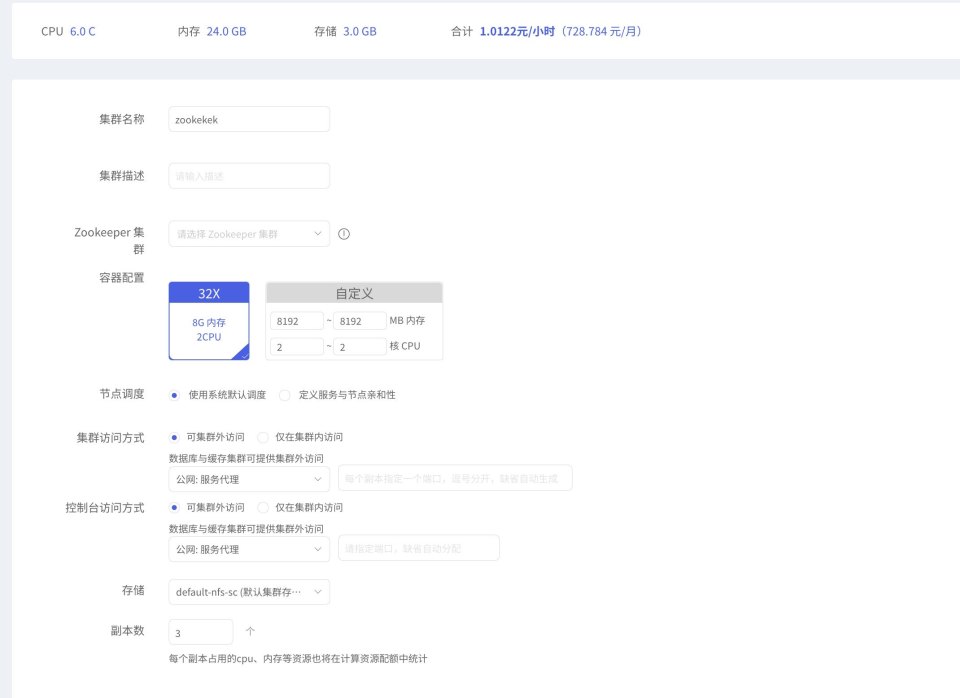Focus the 集群访问方式 port list input
960x698 pixels.
click(455, 478)
